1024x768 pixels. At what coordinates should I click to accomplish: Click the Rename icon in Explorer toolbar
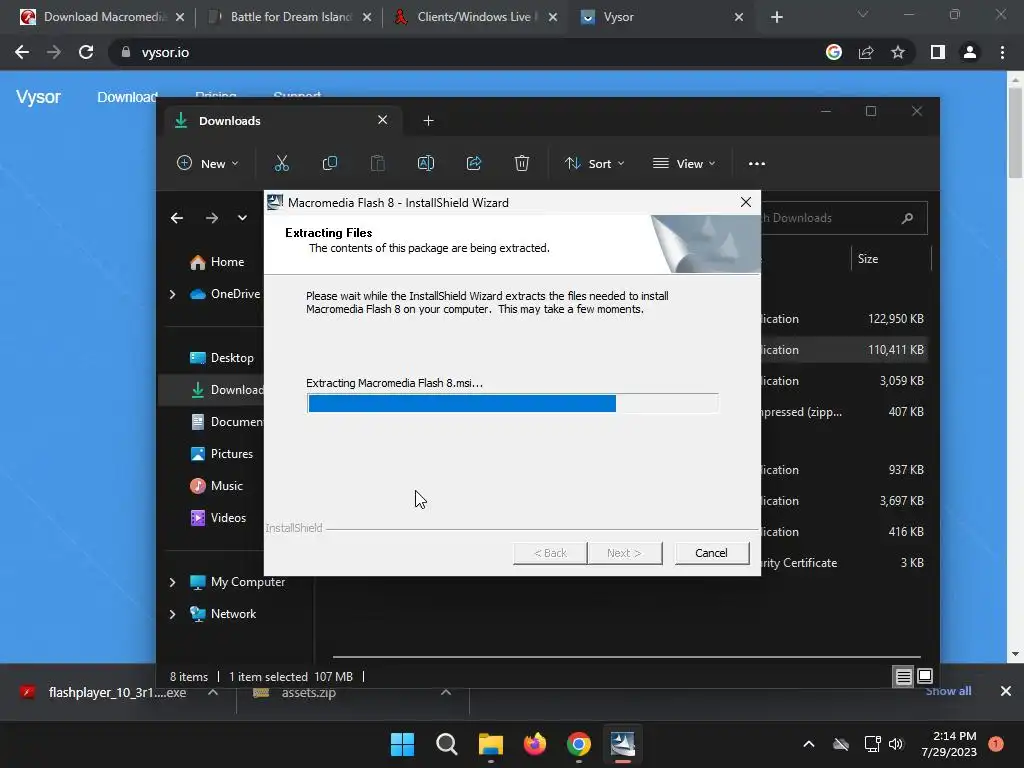tap(426, 163)
